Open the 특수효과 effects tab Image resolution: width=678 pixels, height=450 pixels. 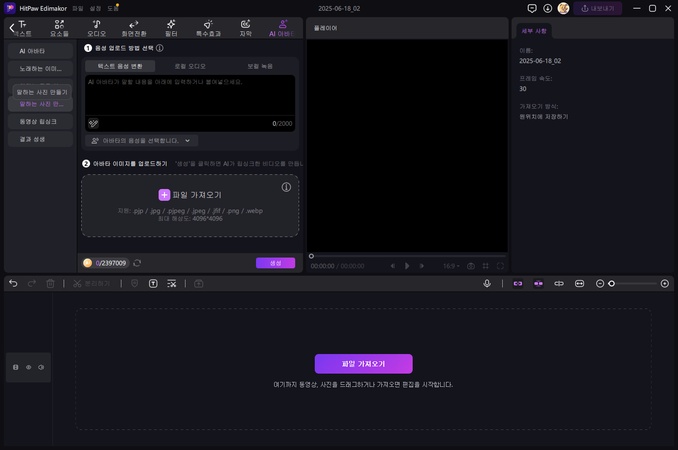pos(208,28)
